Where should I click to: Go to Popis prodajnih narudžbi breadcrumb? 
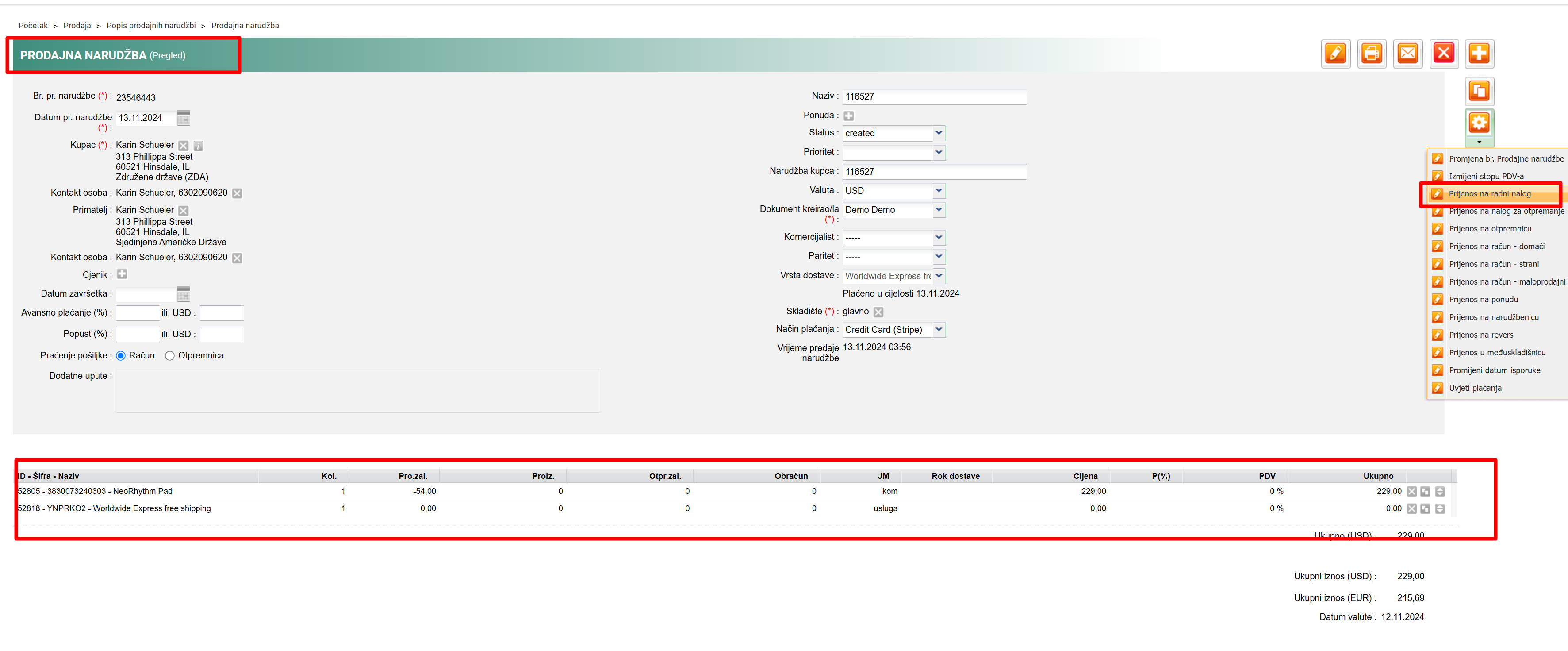(x=151, y=26)
